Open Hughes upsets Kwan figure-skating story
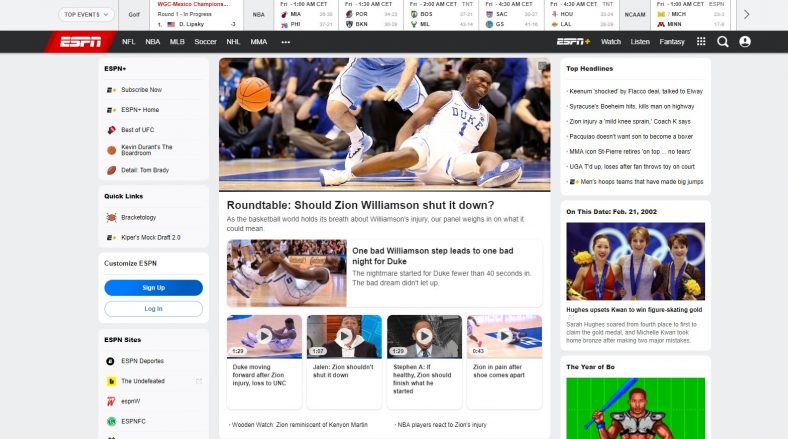 pos(634,310)
